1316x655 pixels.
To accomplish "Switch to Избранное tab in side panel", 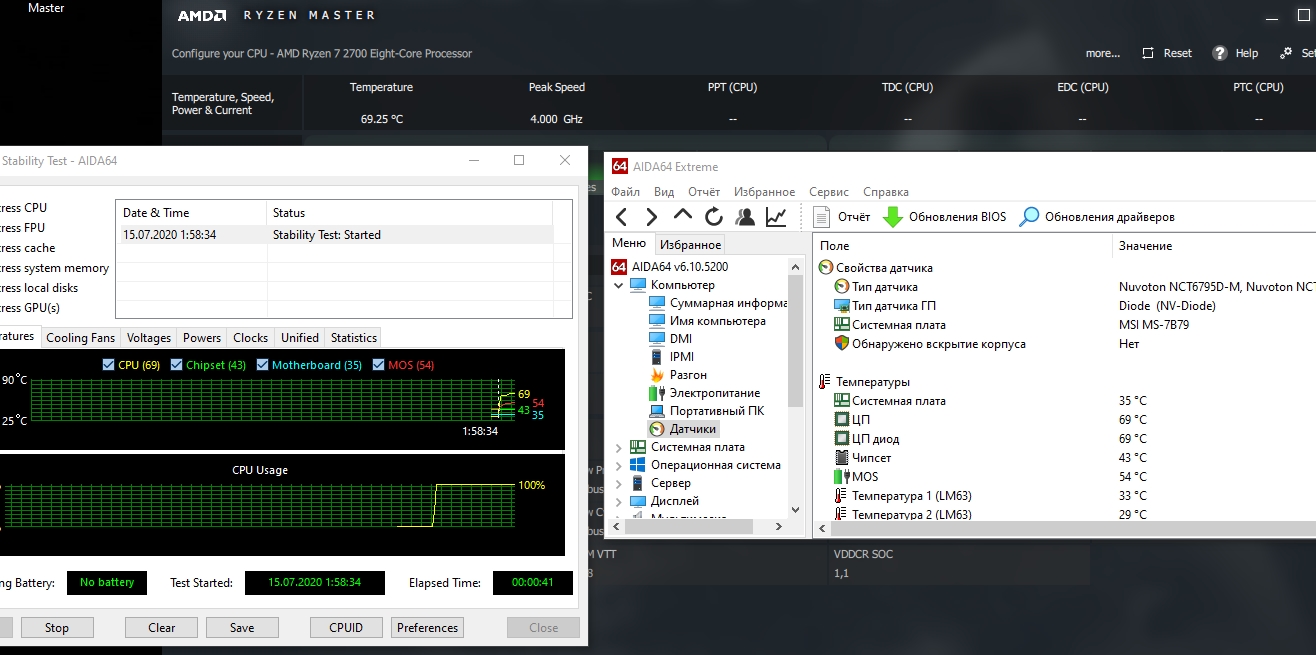I will coord(690,244).
